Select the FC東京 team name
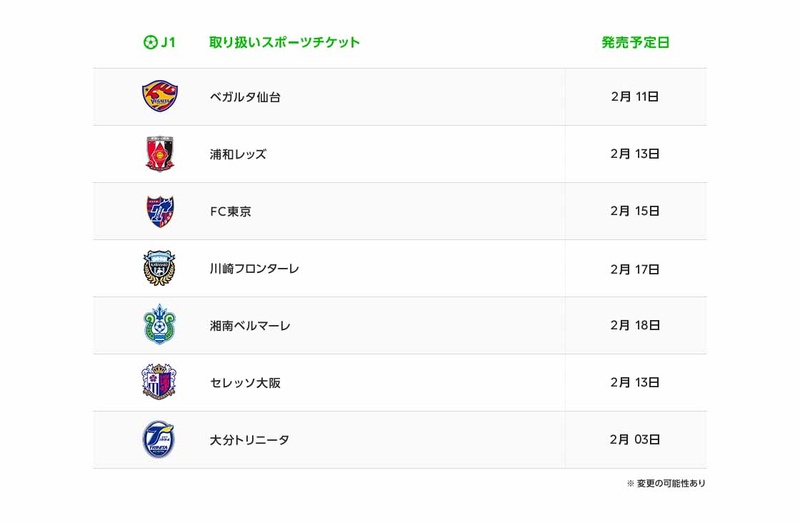This screenshot has height=523, width=800. click(231, 212)
